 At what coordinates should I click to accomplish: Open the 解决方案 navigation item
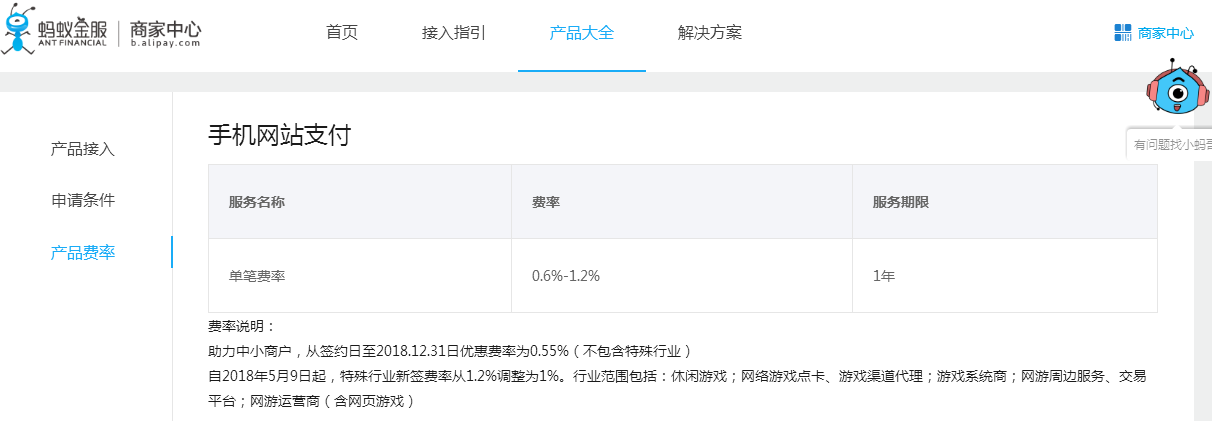[x=709, y=32]
